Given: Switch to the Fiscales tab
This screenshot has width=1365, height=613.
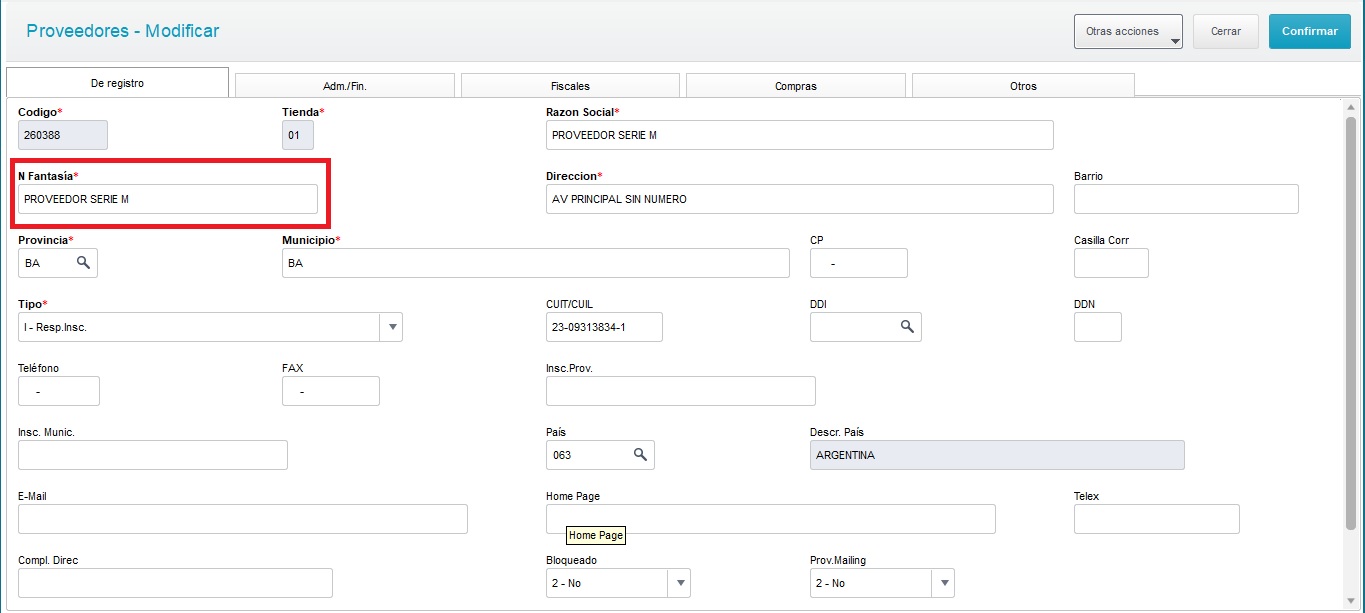Looking at the screenshot, I should click(x=570, y=86).
